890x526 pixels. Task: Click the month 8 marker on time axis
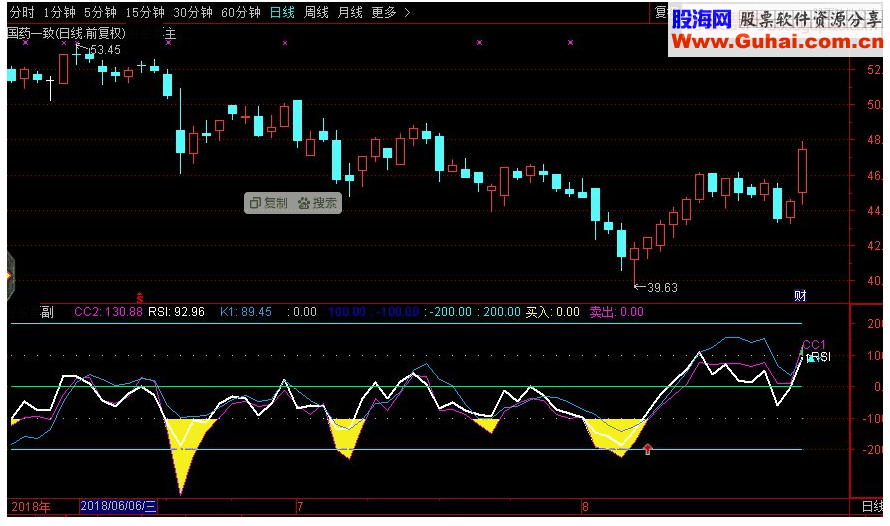[x=585, y=507]
